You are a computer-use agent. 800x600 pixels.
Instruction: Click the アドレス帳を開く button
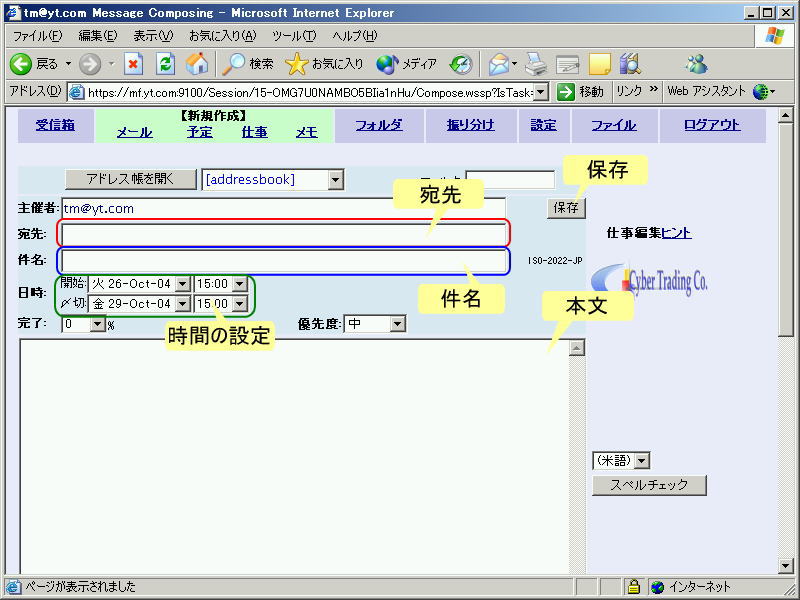131,179
